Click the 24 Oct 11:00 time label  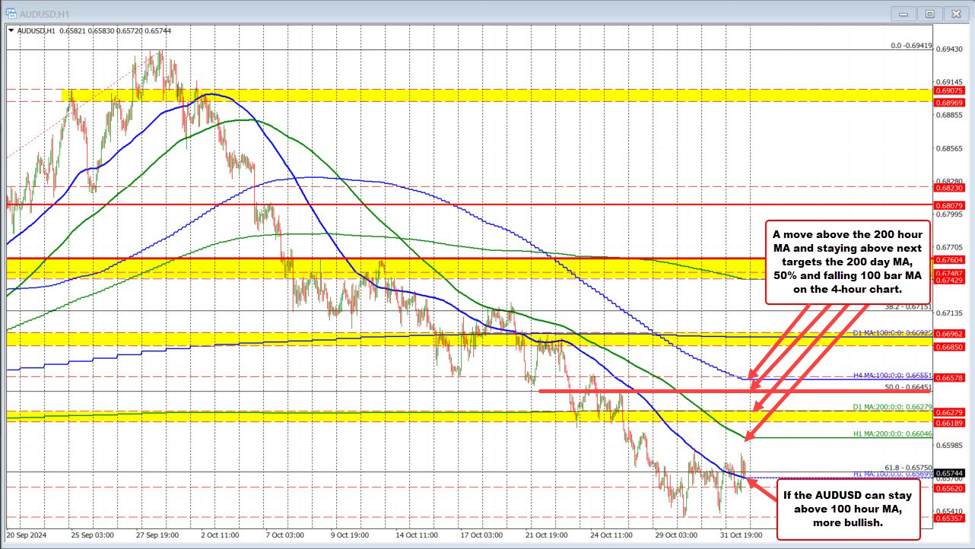point(611,535)
